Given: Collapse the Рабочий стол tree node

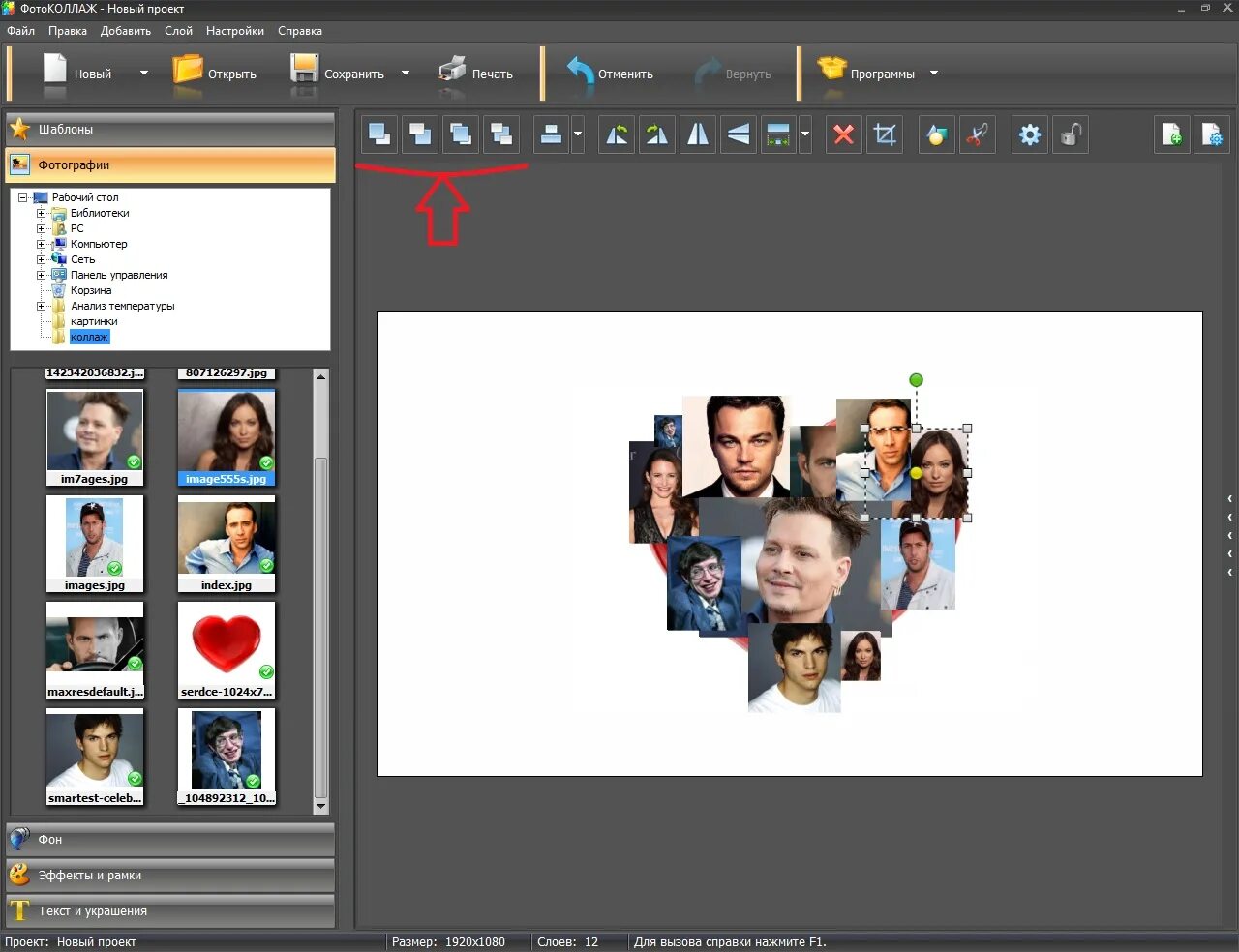Looking at the screenshot, I should 23,197.
